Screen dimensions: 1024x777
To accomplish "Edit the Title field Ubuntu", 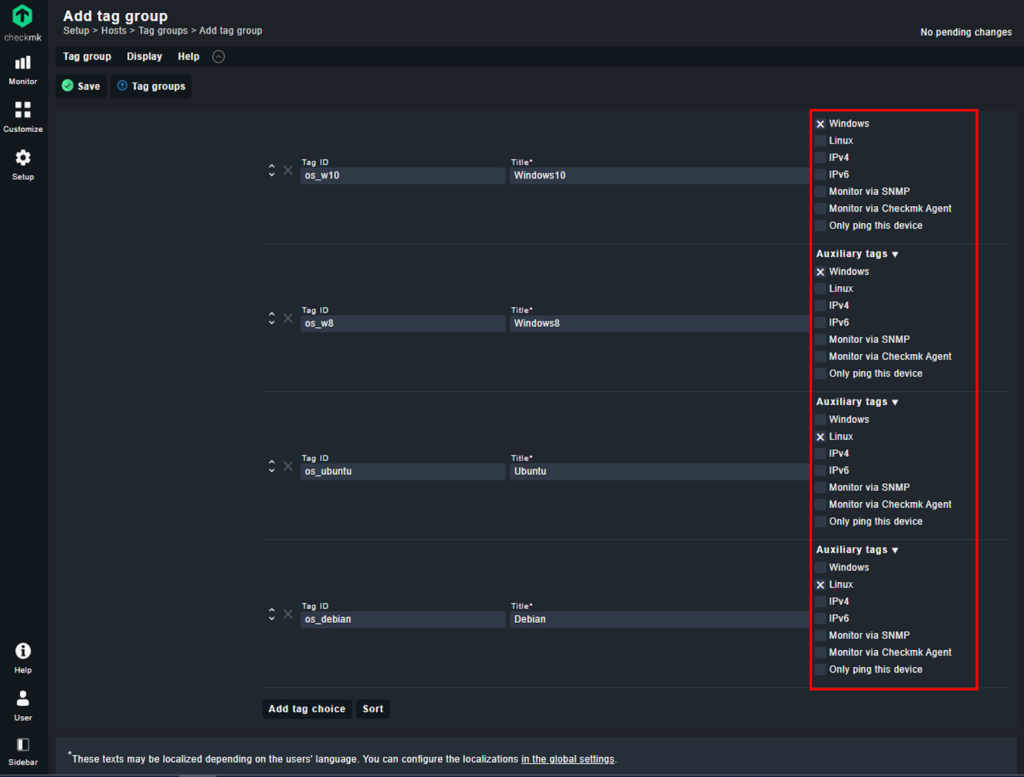I will [660, 471].
